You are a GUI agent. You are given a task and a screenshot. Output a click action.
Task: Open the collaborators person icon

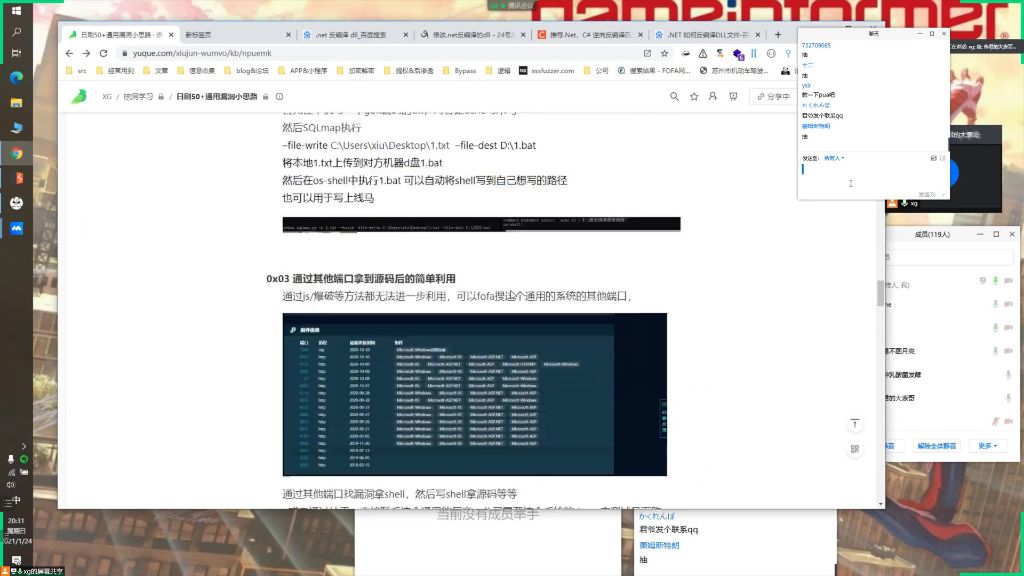pyautogui.click(x=713, y=97)
